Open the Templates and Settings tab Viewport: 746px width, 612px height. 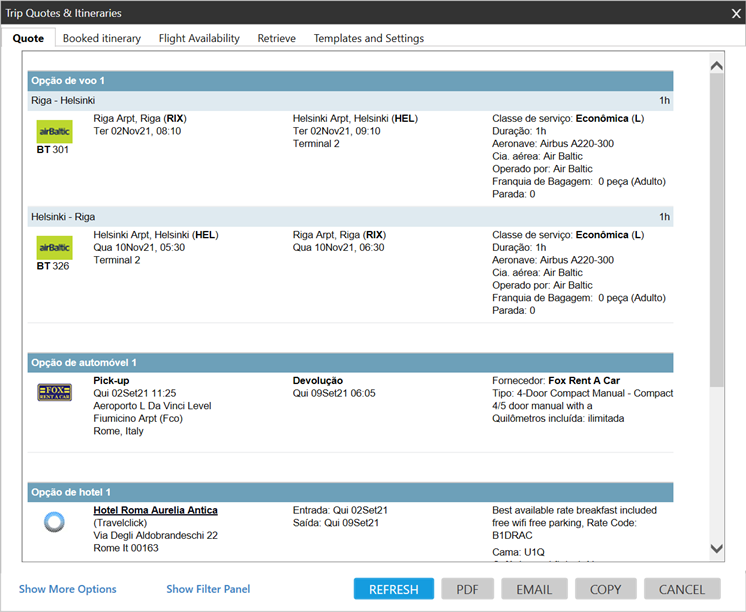coord(368,38)
